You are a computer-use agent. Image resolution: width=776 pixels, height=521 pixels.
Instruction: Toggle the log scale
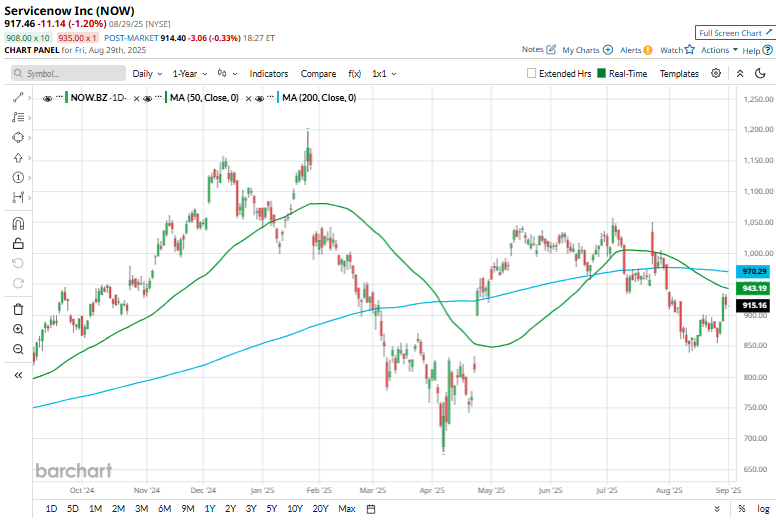[x=763, y=509]
